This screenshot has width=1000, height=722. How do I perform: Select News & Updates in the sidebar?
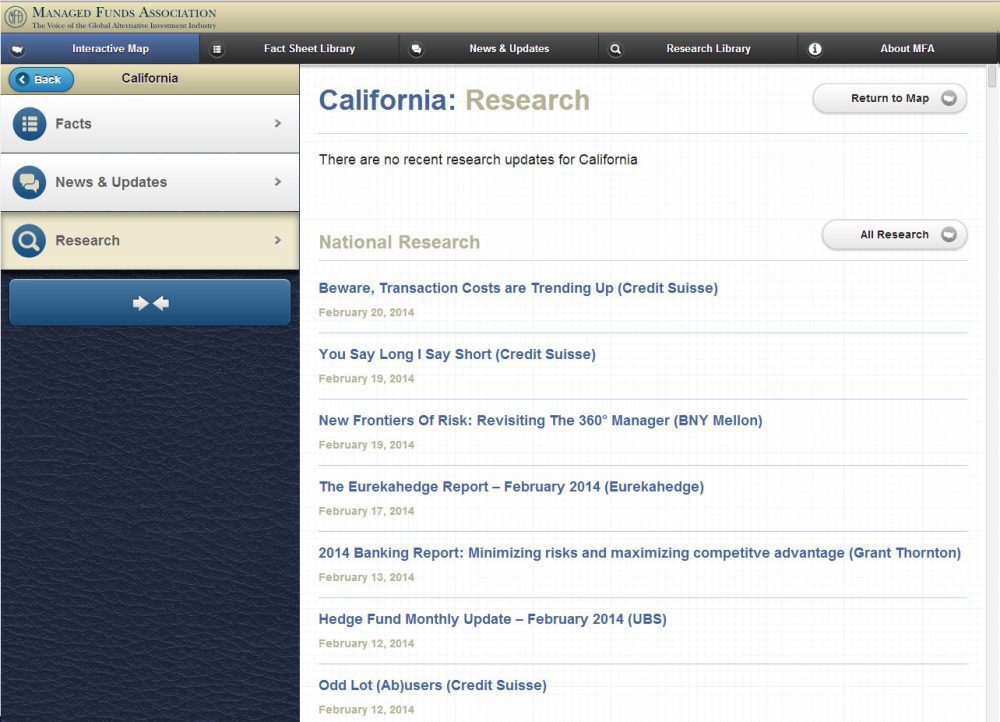coord(150,182)
